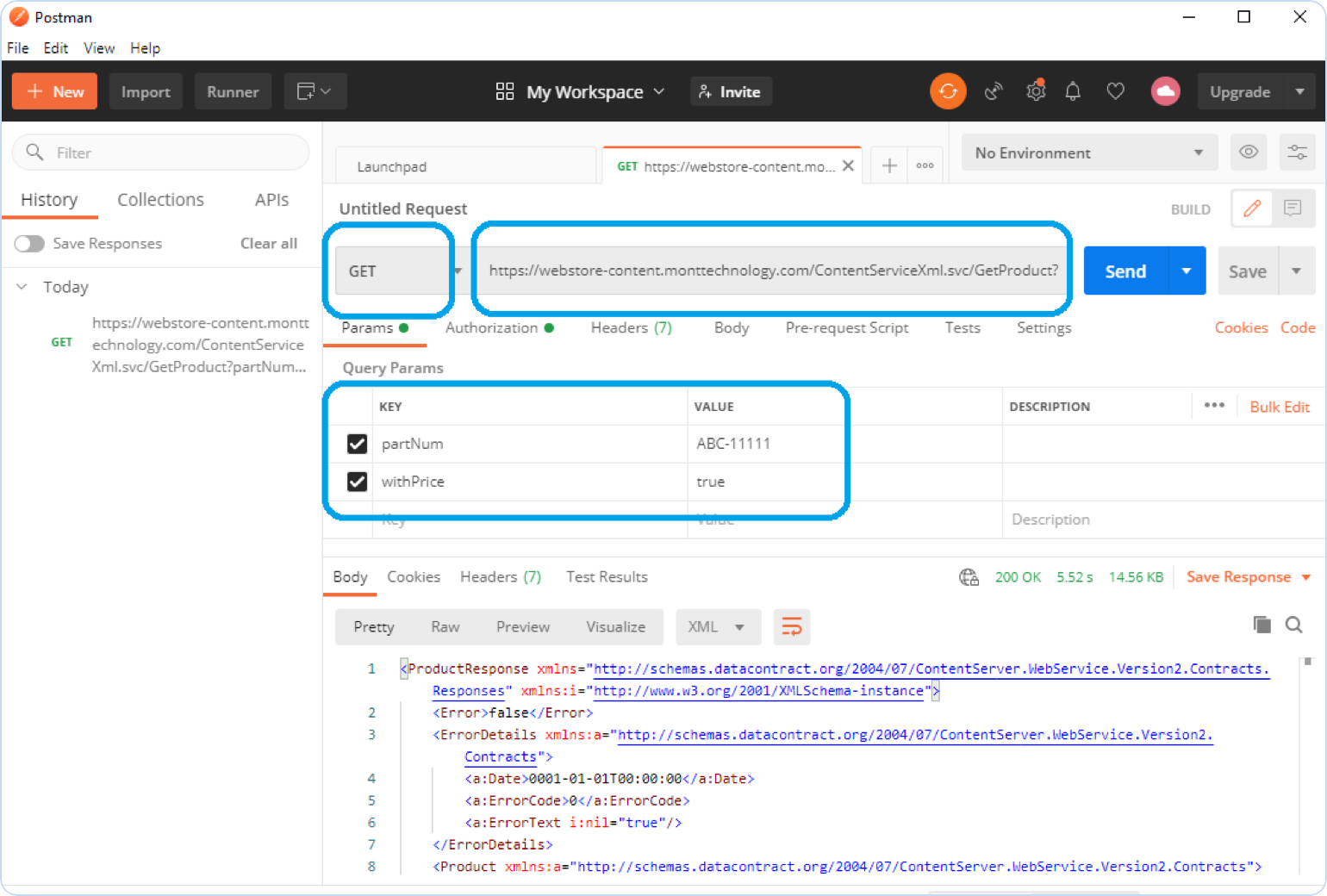Collapse the Today history group
Viewport: 1327px width, 896px height.
pyautogui.click(x=22, y=287)
